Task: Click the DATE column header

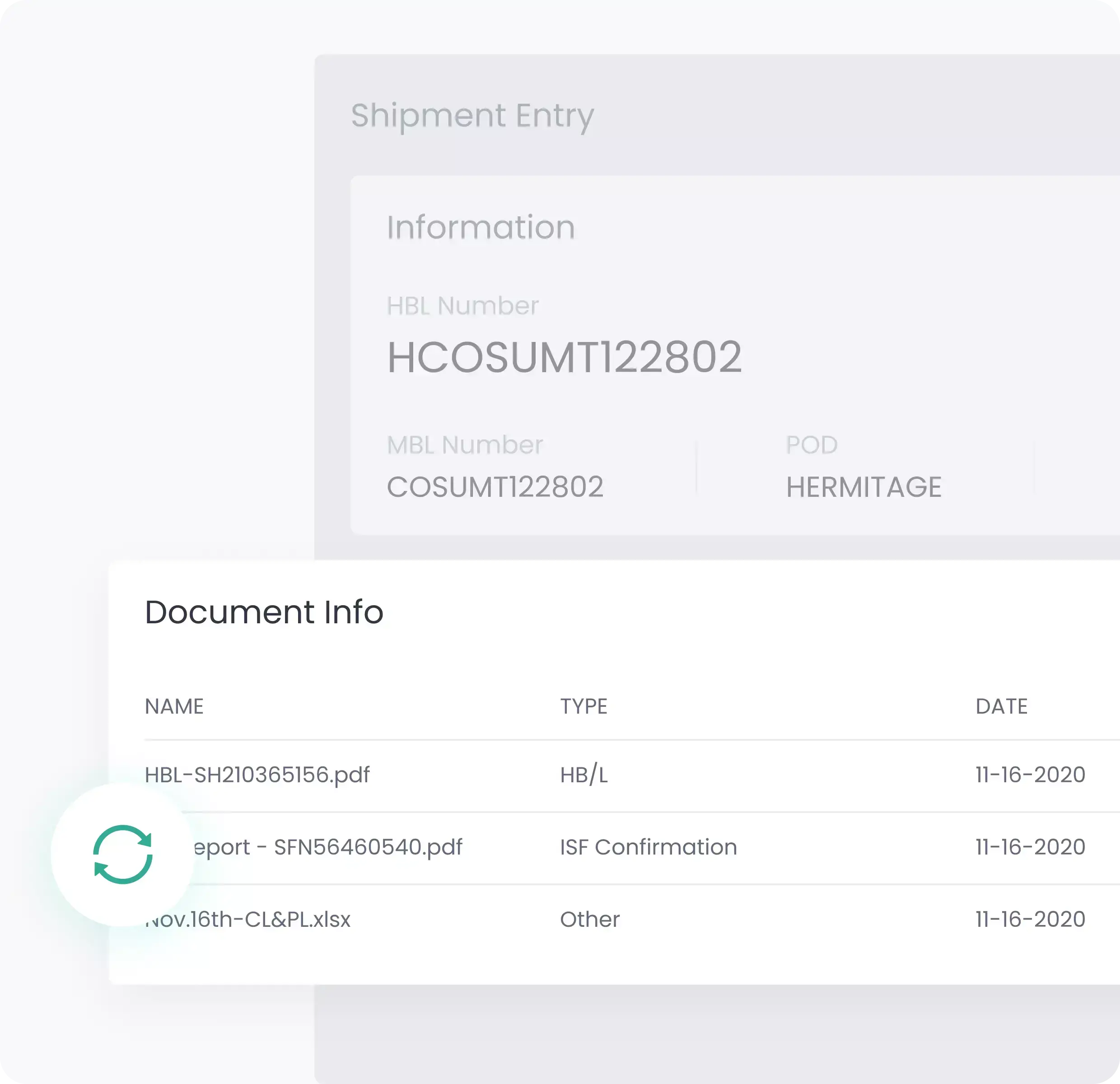Action: pyautogui.click(x=1001, y=706)
